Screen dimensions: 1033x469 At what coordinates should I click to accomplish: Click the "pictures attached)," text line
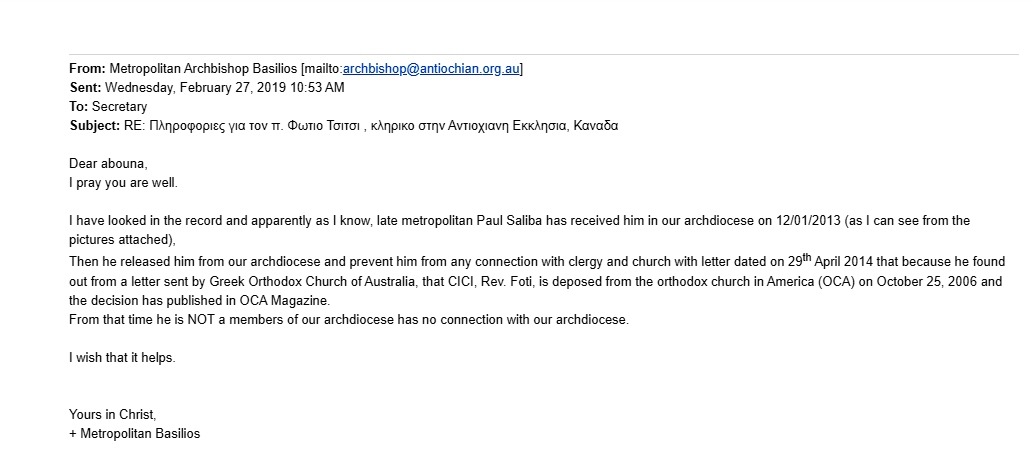pos(123,240)
